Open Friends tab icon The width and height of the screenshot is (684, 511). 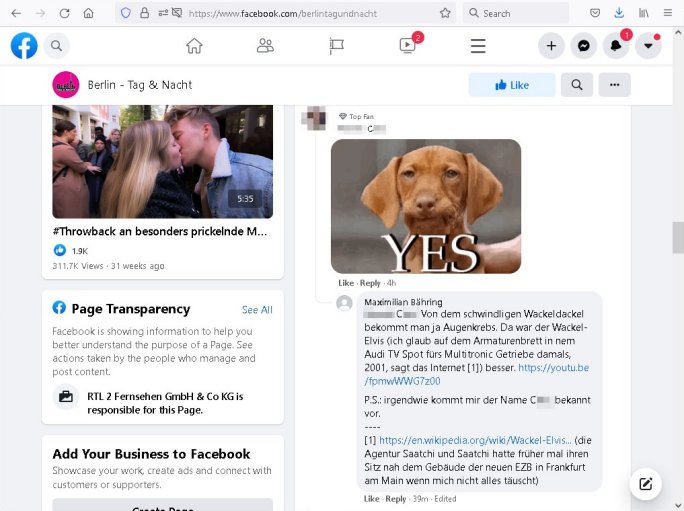[265, 45]
